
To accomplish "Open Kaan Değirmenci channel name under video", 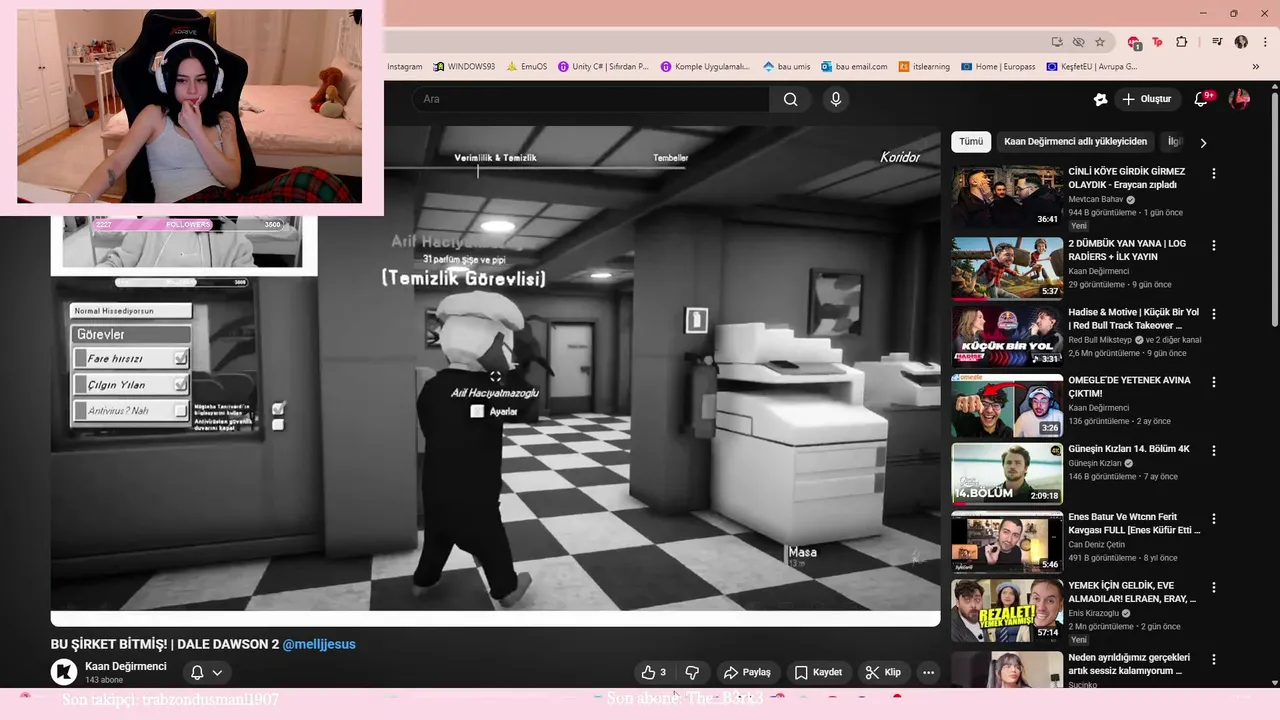I will pyautogui.click(x=126, y=666).
